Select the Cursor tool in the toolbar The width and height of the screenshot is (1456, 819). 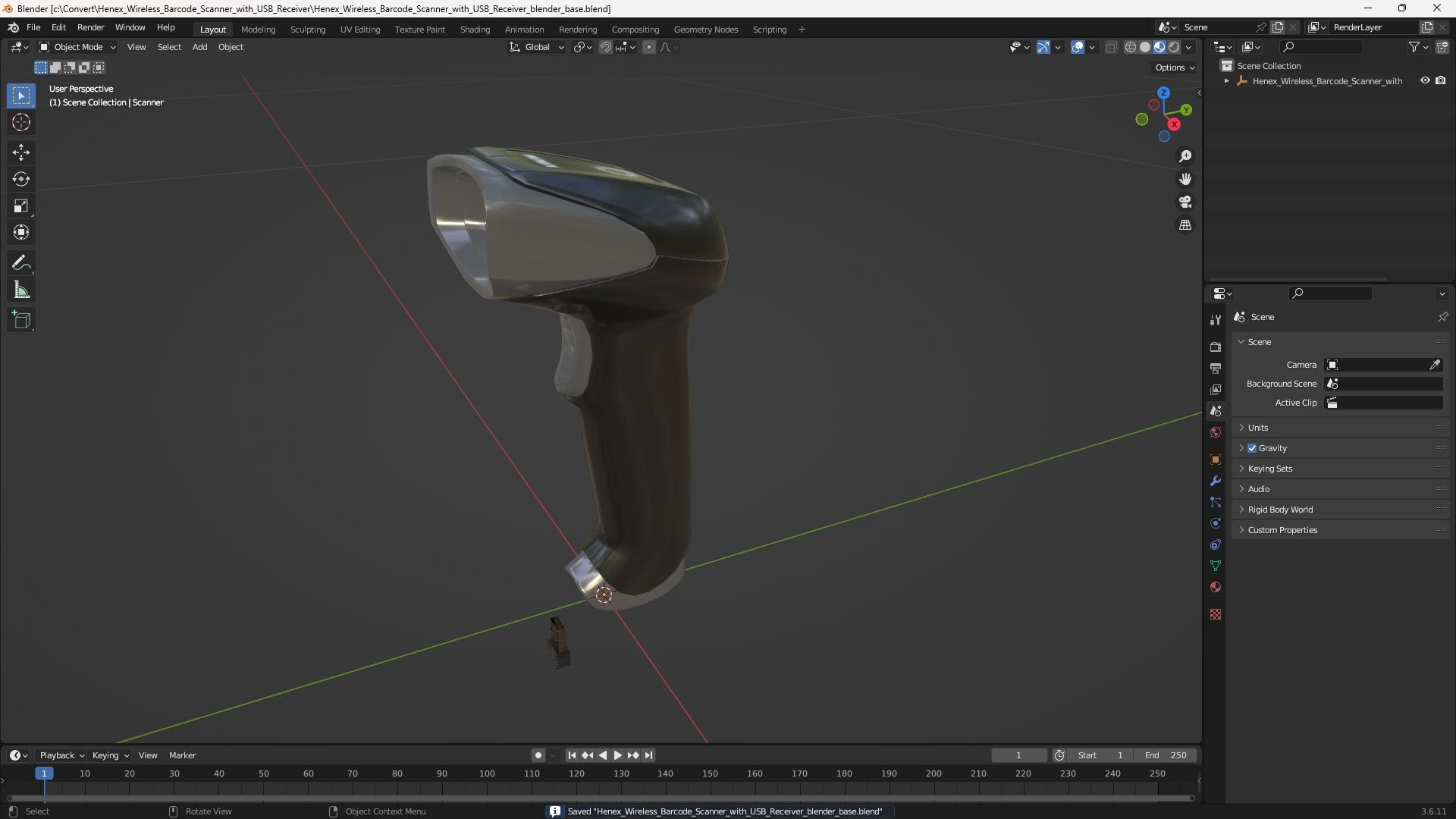pyautogui.click(x=21, y=122)
